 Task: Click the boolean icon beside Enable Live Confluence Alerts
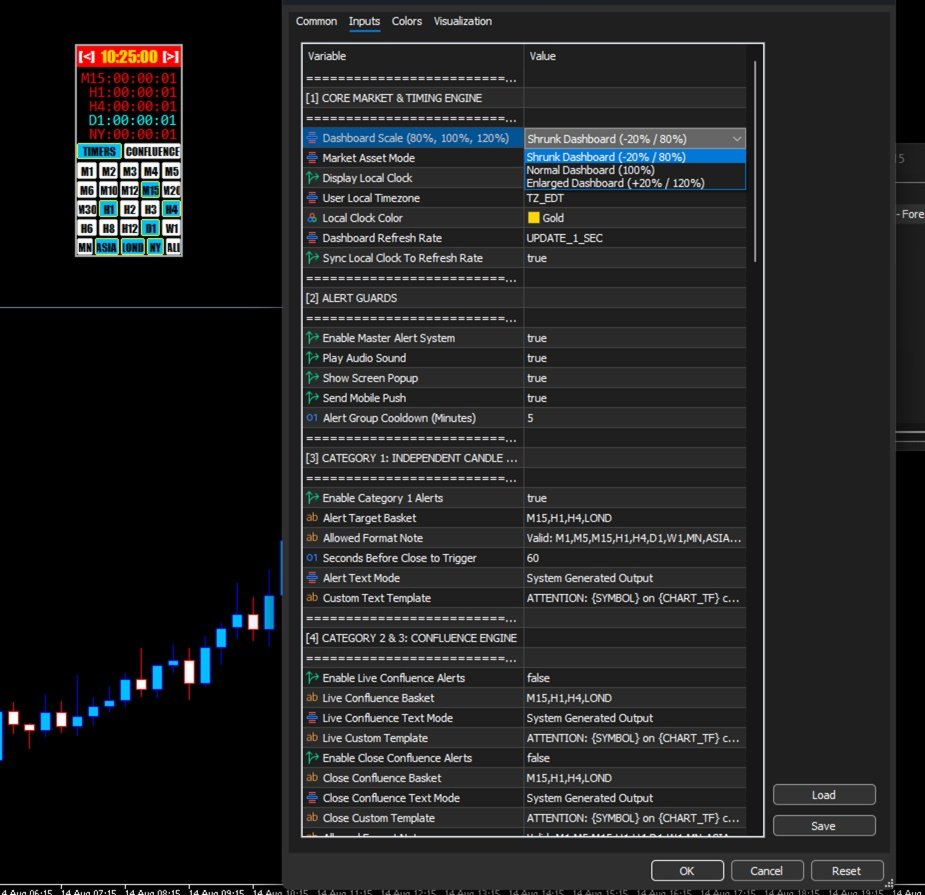pyautogui.click(x=312, y=678)
